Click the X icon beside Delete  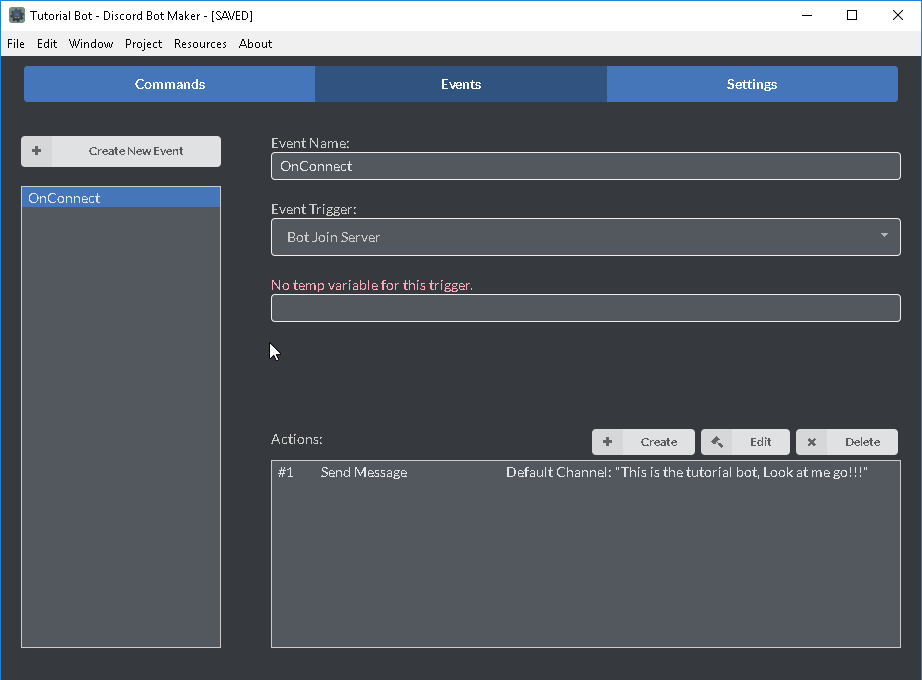[812, 442]
